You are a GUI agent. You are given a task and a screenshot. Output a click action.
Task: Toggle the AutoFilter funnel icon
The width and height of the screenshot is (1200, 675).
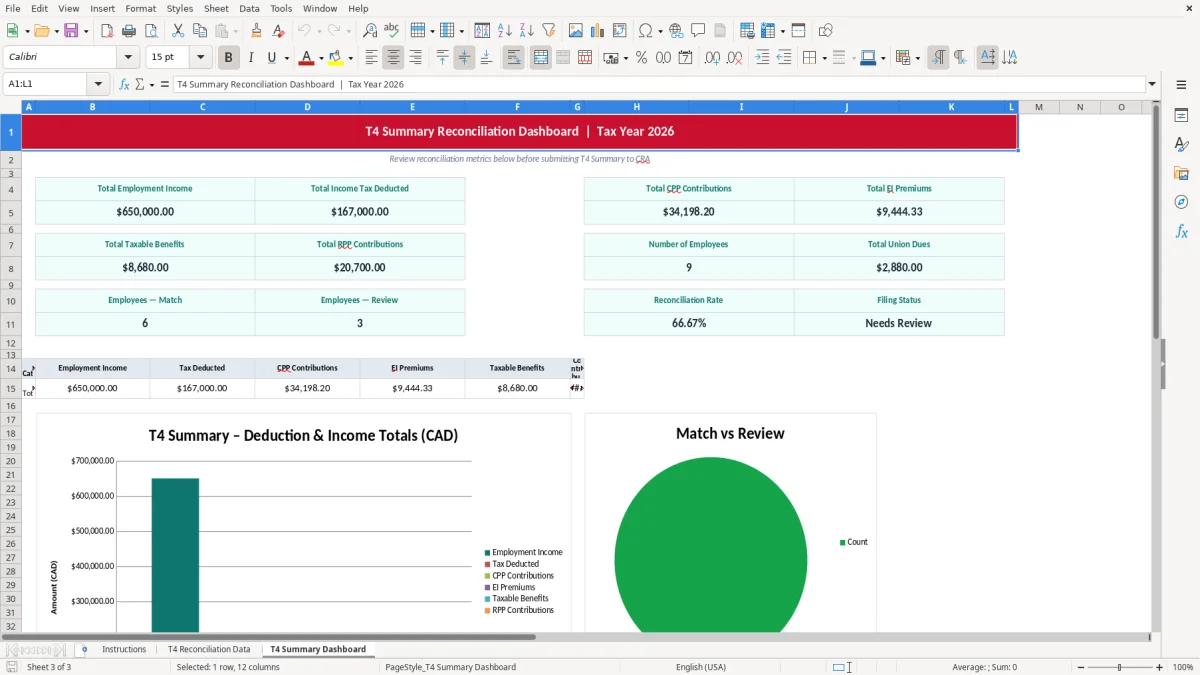pyautogui.click(x=549, y=31)
